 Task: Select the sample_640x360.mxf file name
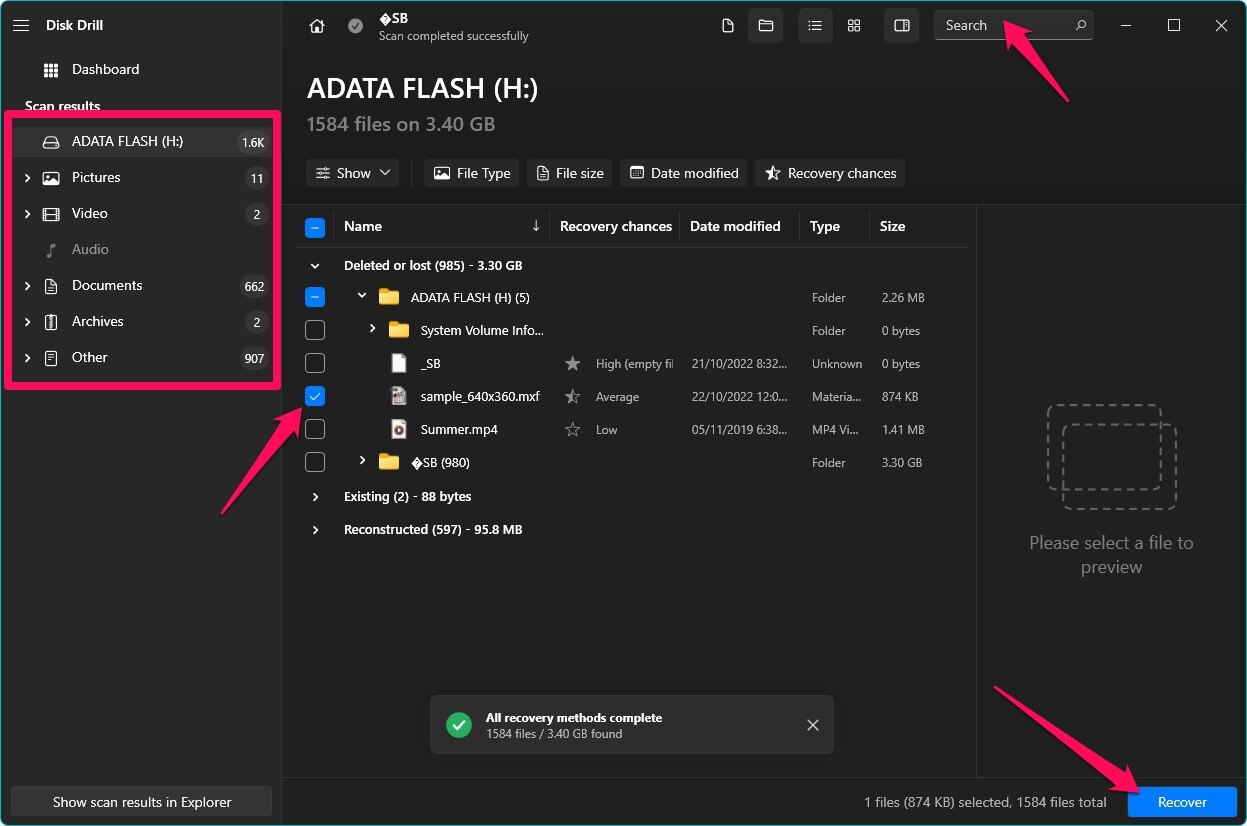coord(480,397)
